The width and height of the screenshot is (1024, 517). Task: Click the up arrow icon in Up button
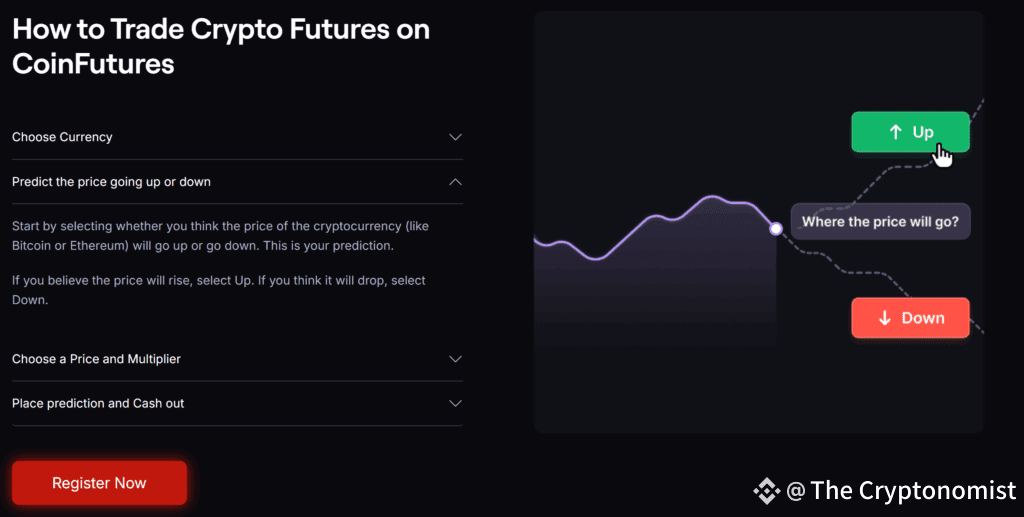click(x=895, y=132)
